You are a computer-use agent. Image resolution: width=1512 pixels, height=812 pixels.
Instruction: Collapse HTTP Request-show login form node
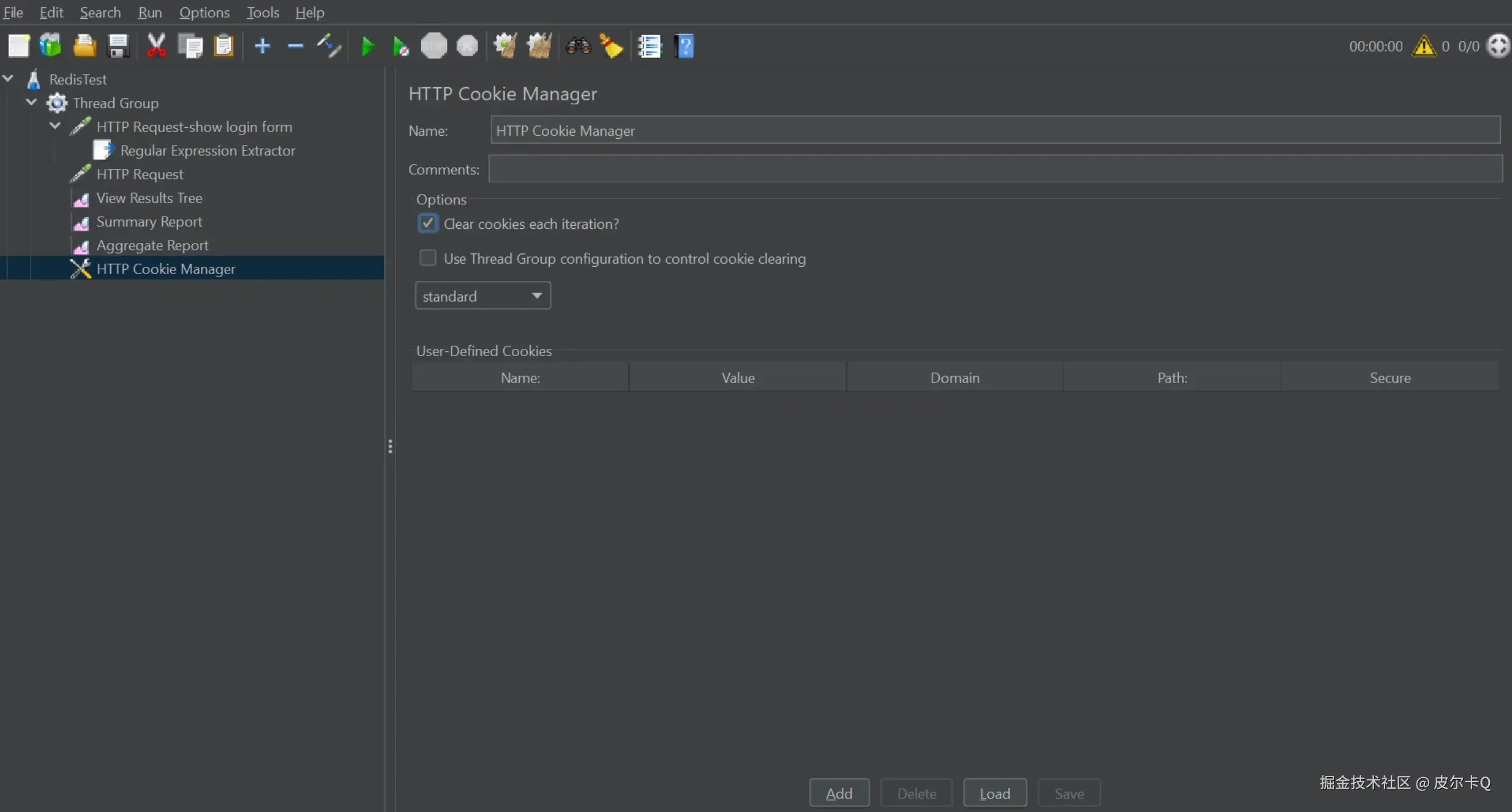tap(55, 126)
